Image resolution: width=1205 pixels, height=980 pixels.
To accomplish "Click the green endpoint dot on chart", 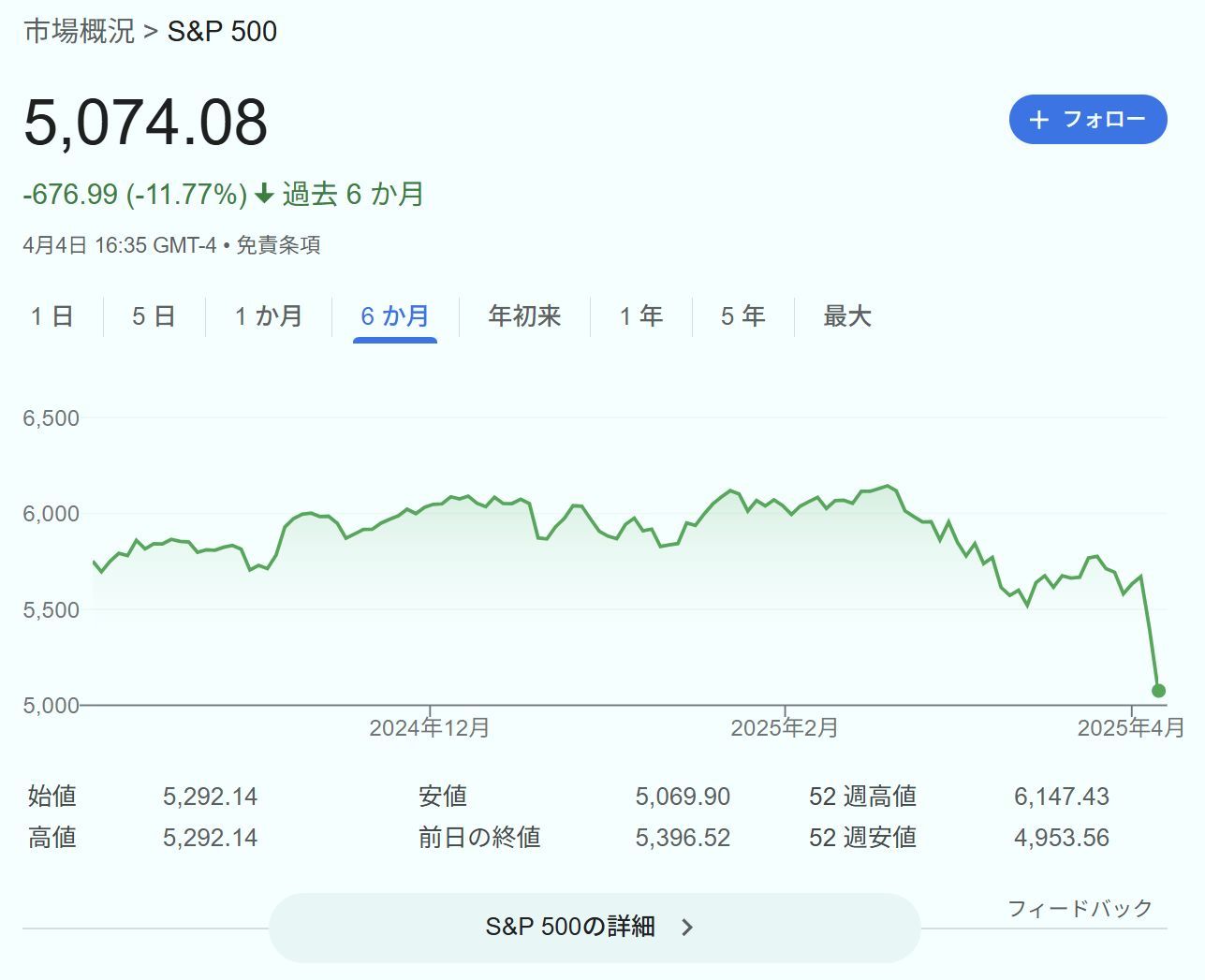I will pos(1158,691).
